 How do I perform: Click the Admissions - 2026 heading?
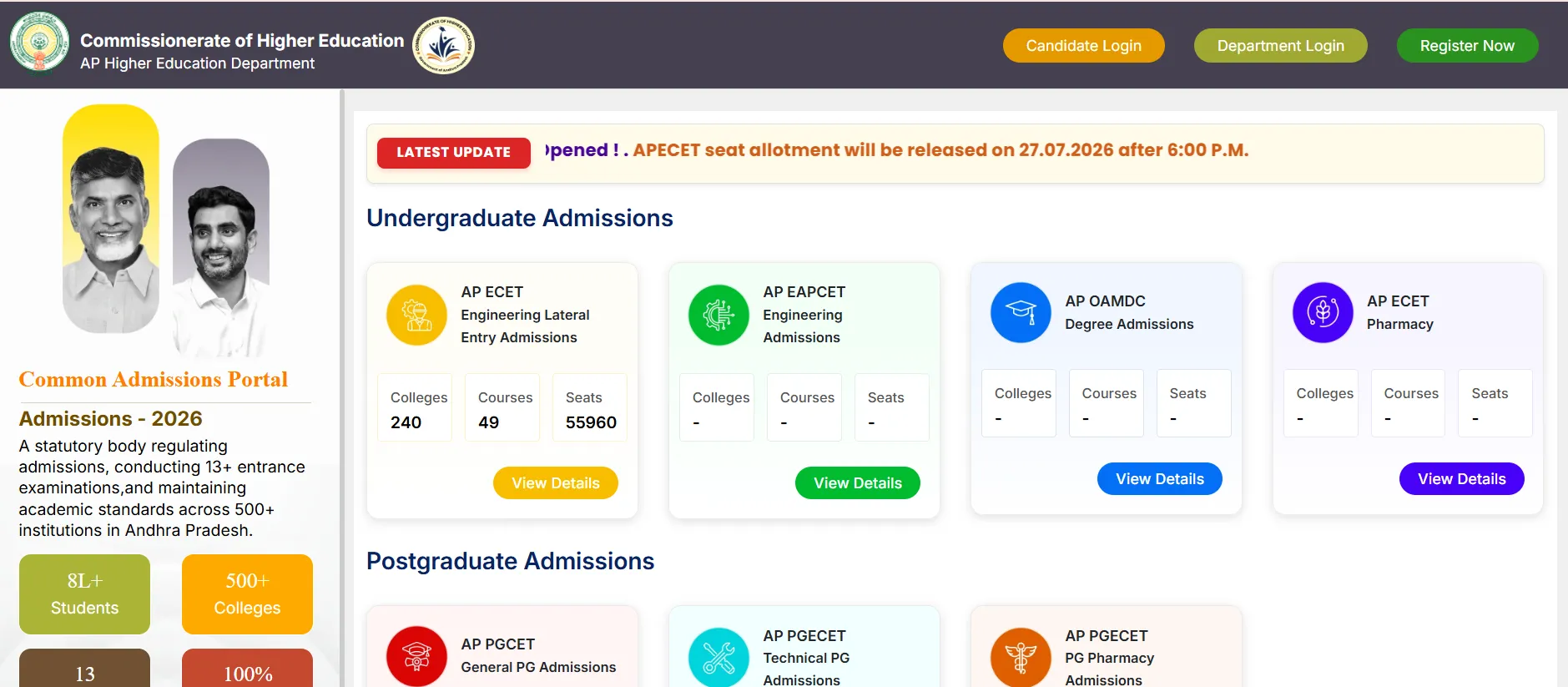[111, 418]
